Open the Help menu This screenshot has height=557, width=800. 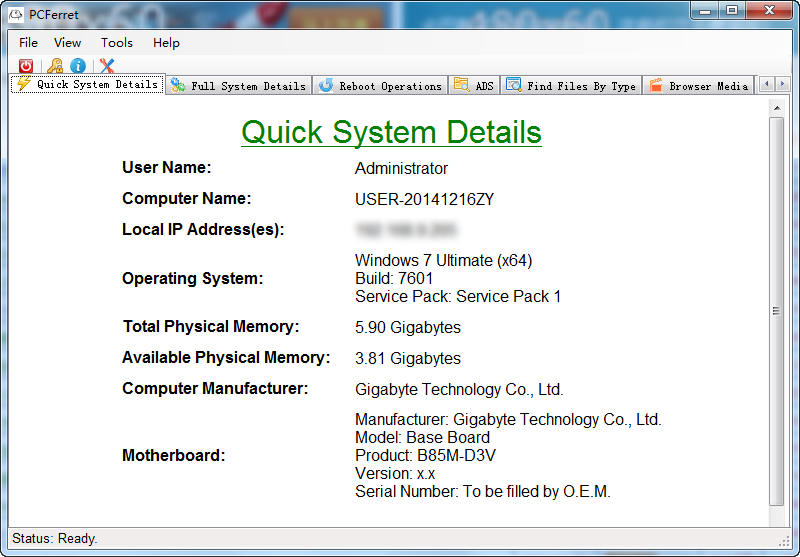click(x=166, y=43)
